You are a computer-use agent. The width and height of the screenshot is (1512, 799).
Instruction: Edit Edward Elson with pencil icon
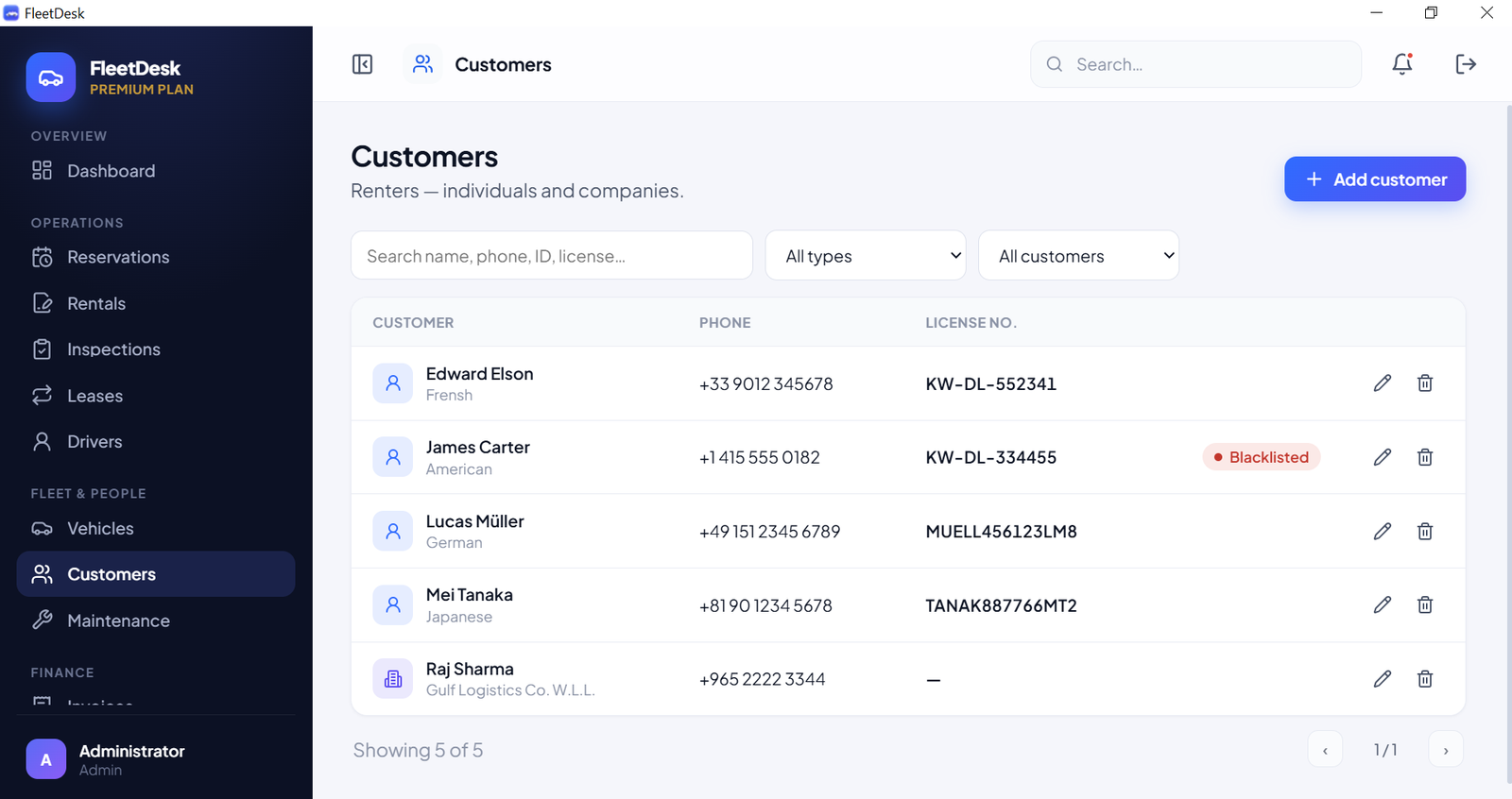[x=1383, y=383]
